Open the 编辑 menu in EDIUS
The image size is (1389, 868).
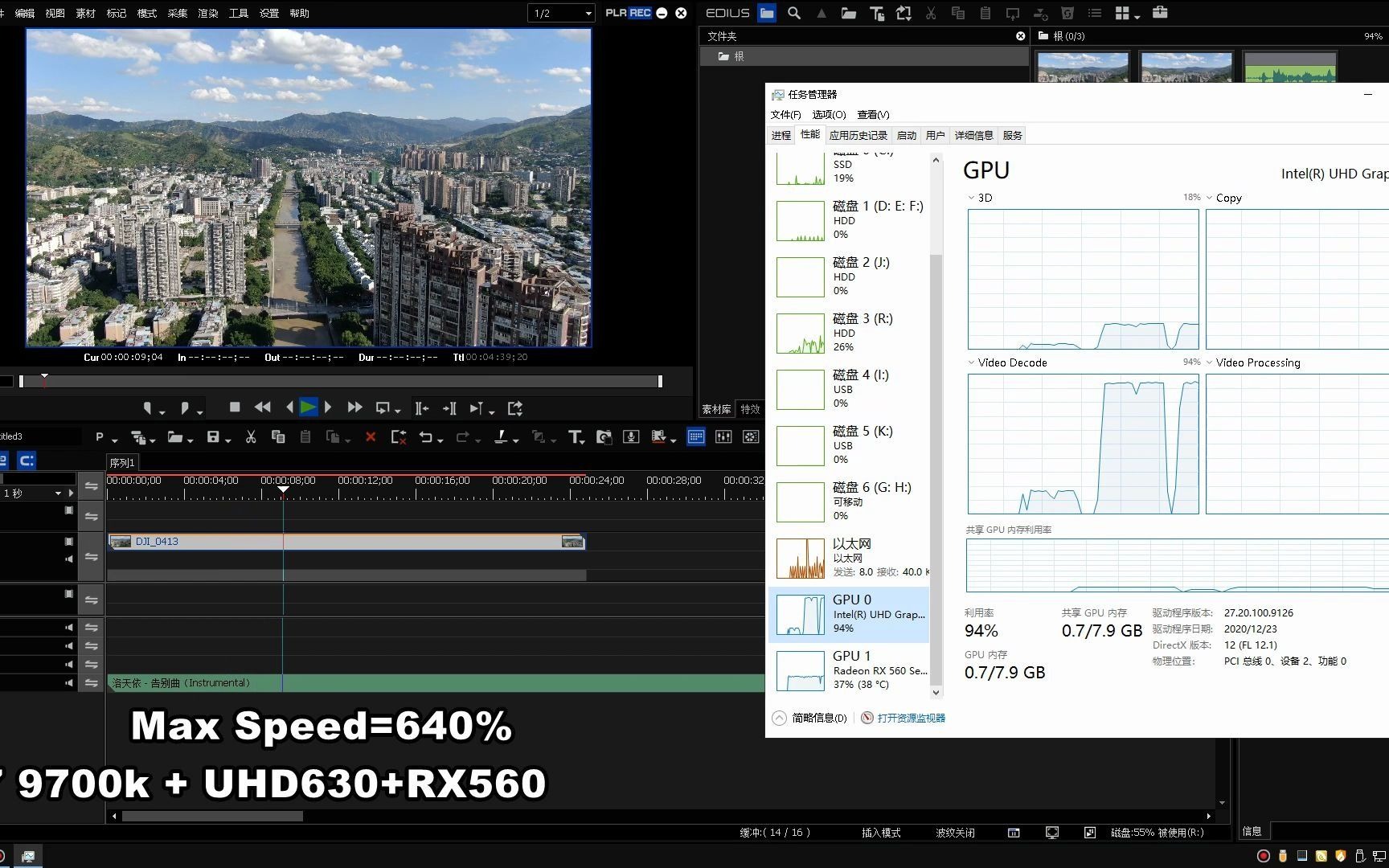25,13
